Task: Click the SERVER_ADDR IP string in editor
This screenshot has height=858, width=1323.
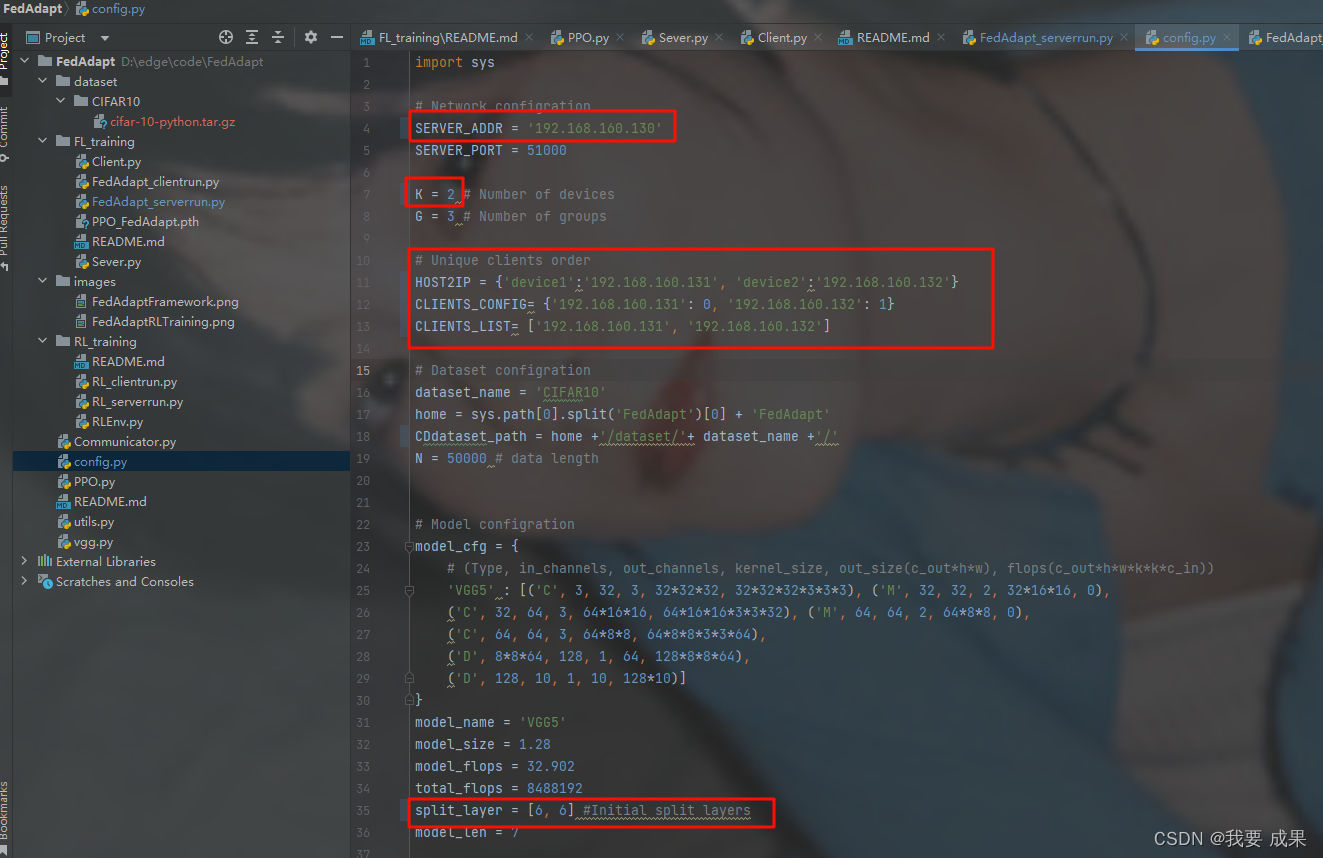Action: (x=594, y=128)
